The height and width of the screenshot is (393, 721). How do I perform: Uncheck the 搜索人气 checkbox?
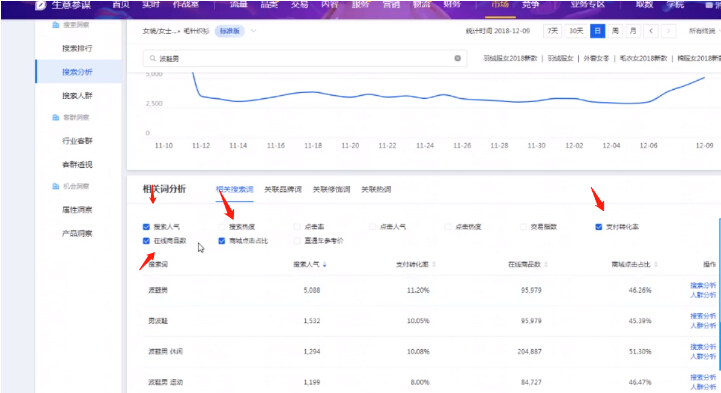tap(146, 227)
